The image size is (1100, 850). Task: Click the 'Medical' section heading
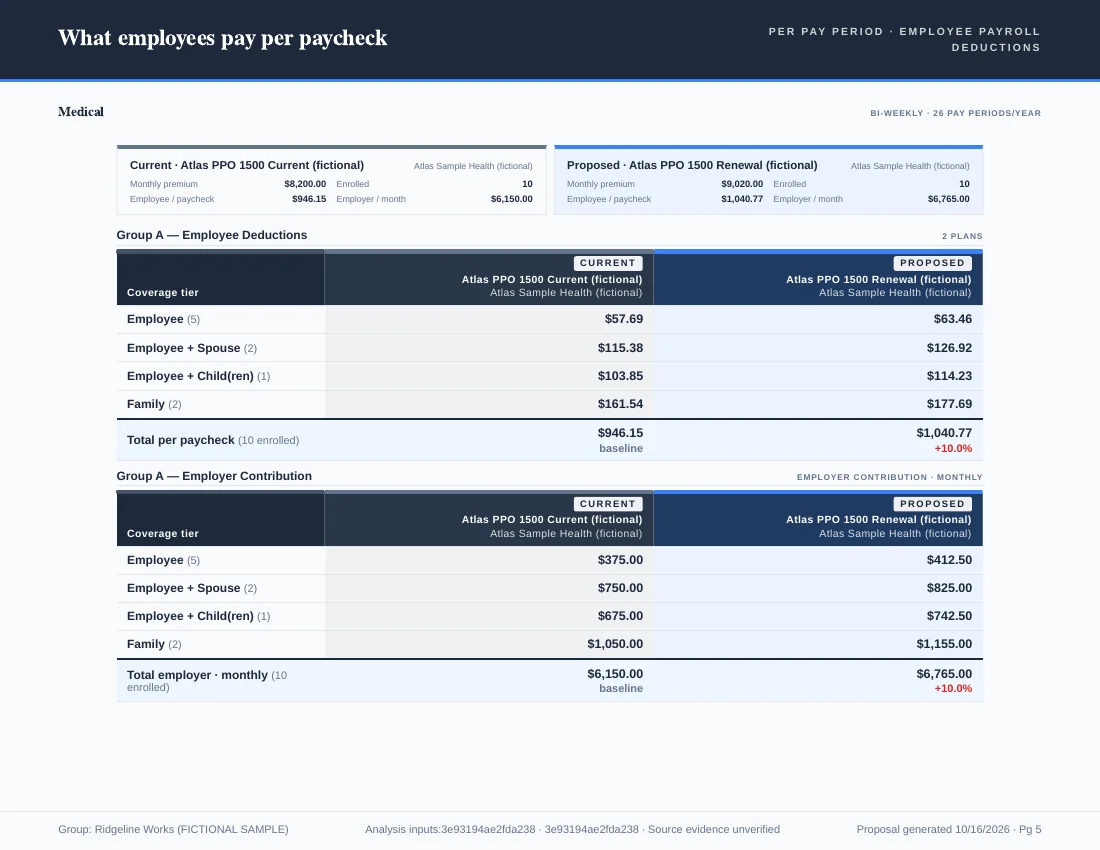tap(81, 112)
